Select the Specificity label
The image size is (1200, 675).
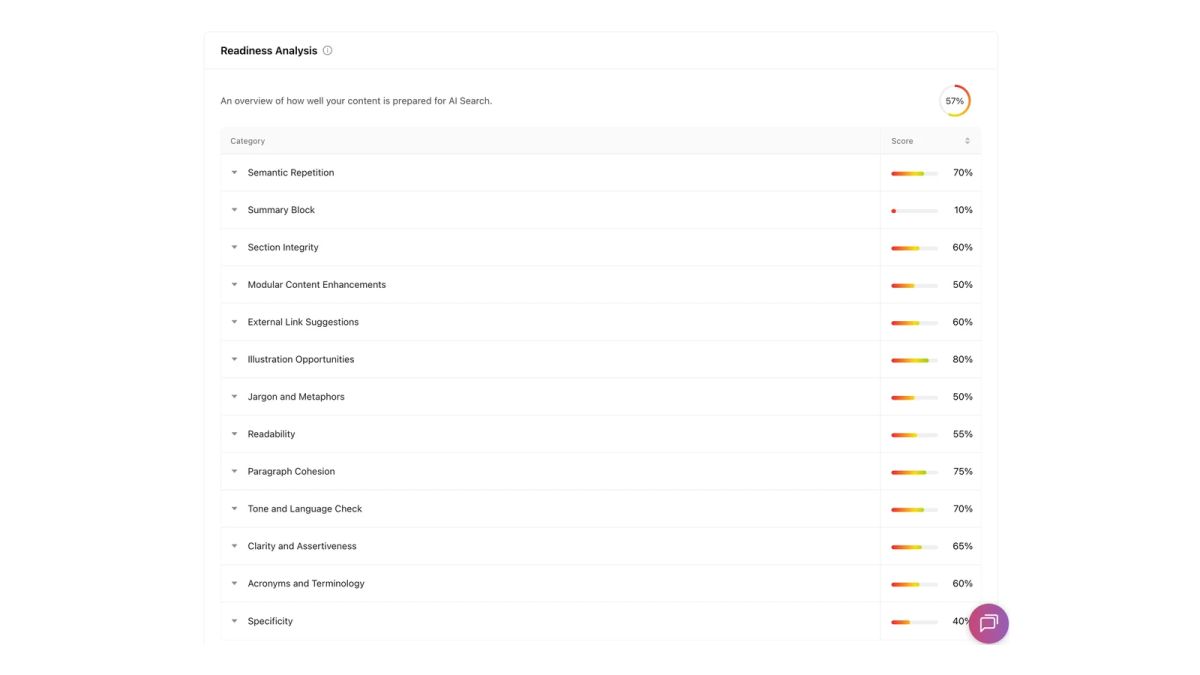270,621
